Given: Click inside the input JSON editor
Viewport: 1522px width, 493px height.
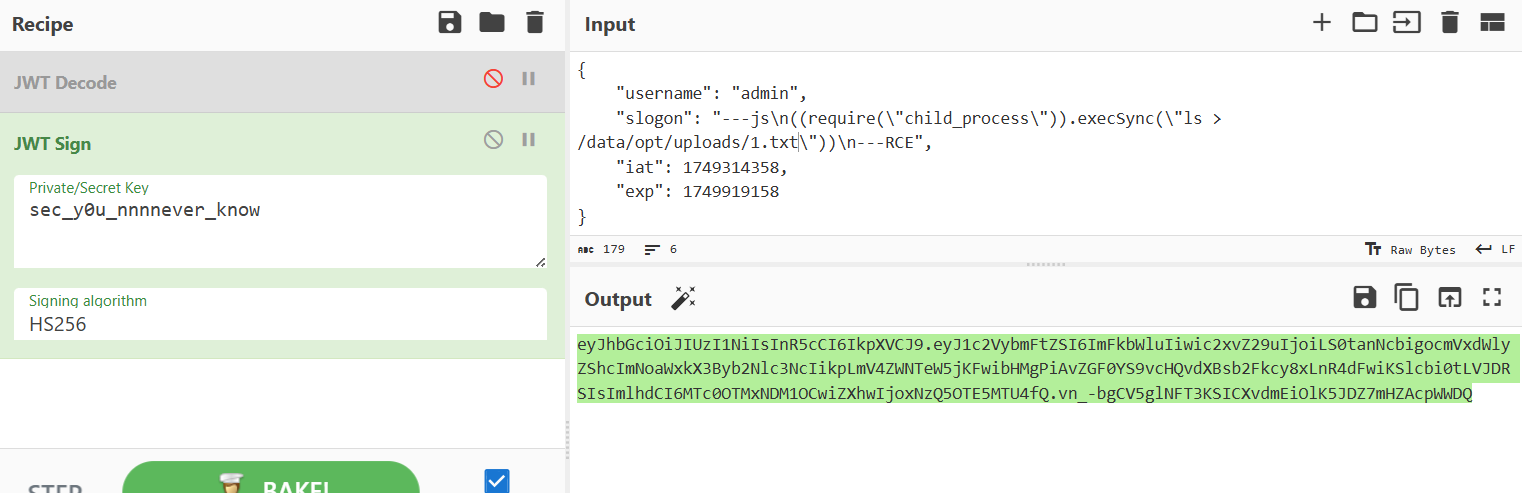Looking at the screenshot, I should 1045,144.
